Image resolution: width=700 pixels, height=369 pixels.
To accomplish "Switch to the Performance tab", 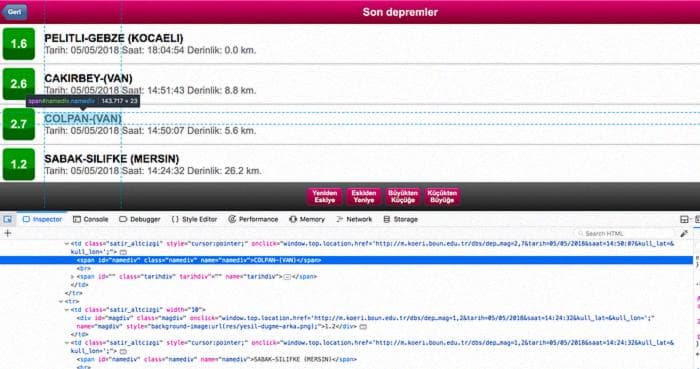I will point(253,219).
